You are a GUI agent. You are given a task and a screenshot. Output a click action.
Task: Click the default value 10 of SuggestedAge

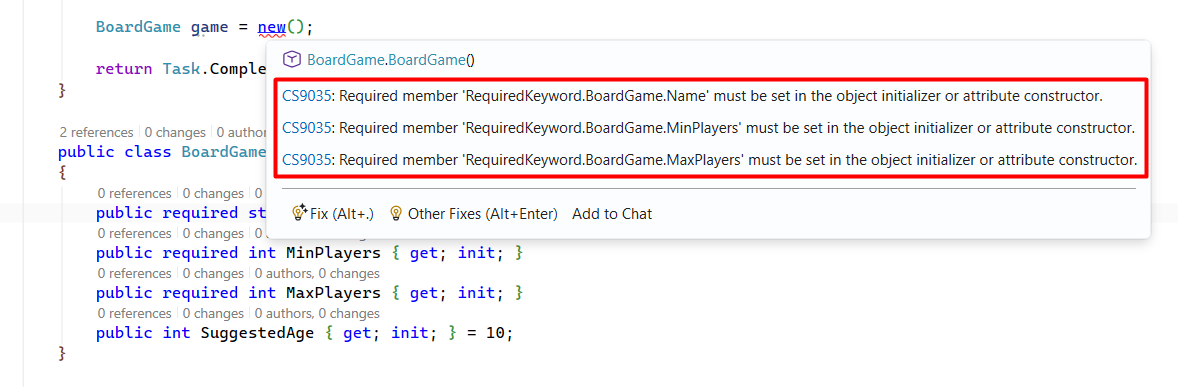[494, 332]
